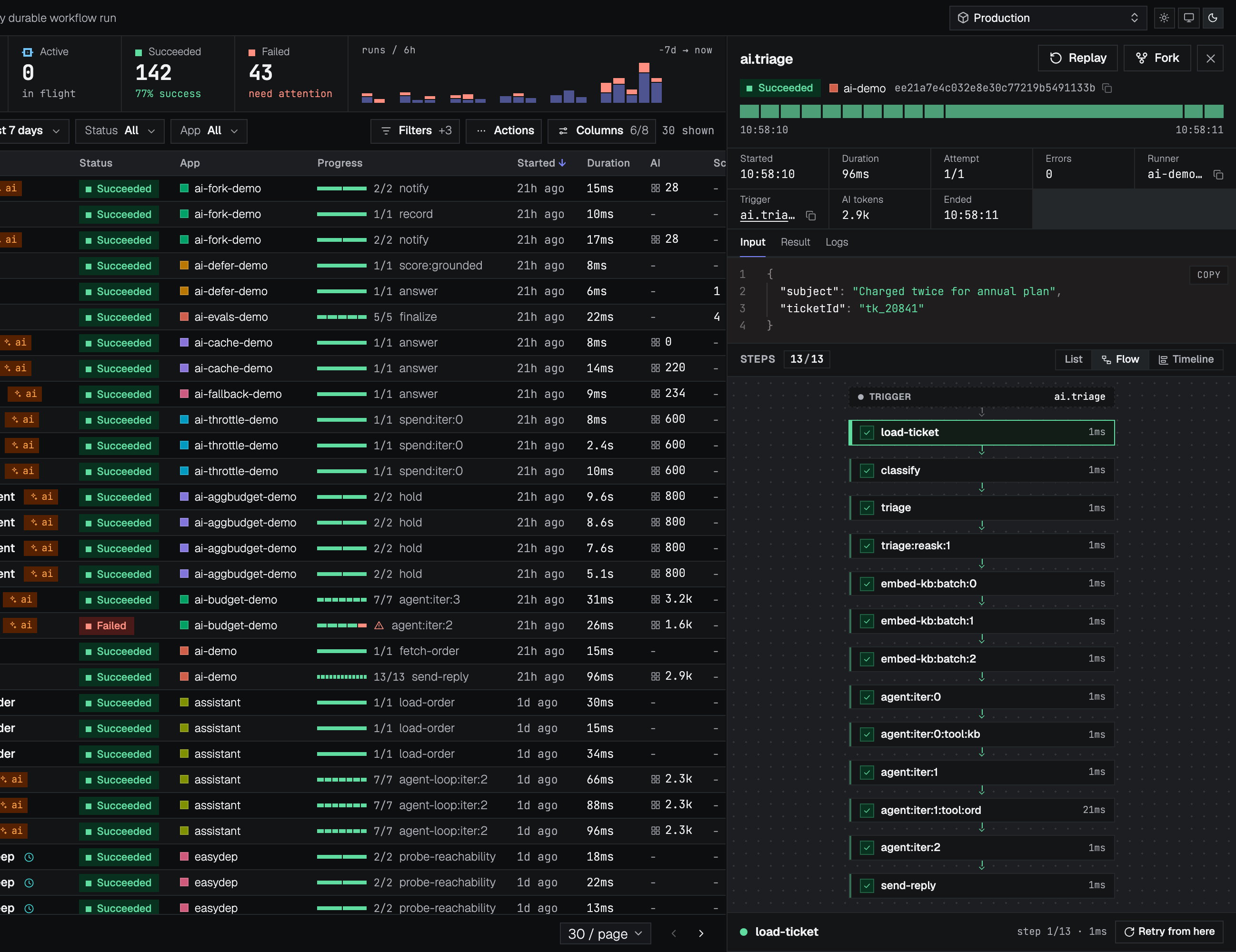Screen dimensions: 1236x952
Task: Click the TRIGGER ai.triage flow node
Action: click(981, 397)
